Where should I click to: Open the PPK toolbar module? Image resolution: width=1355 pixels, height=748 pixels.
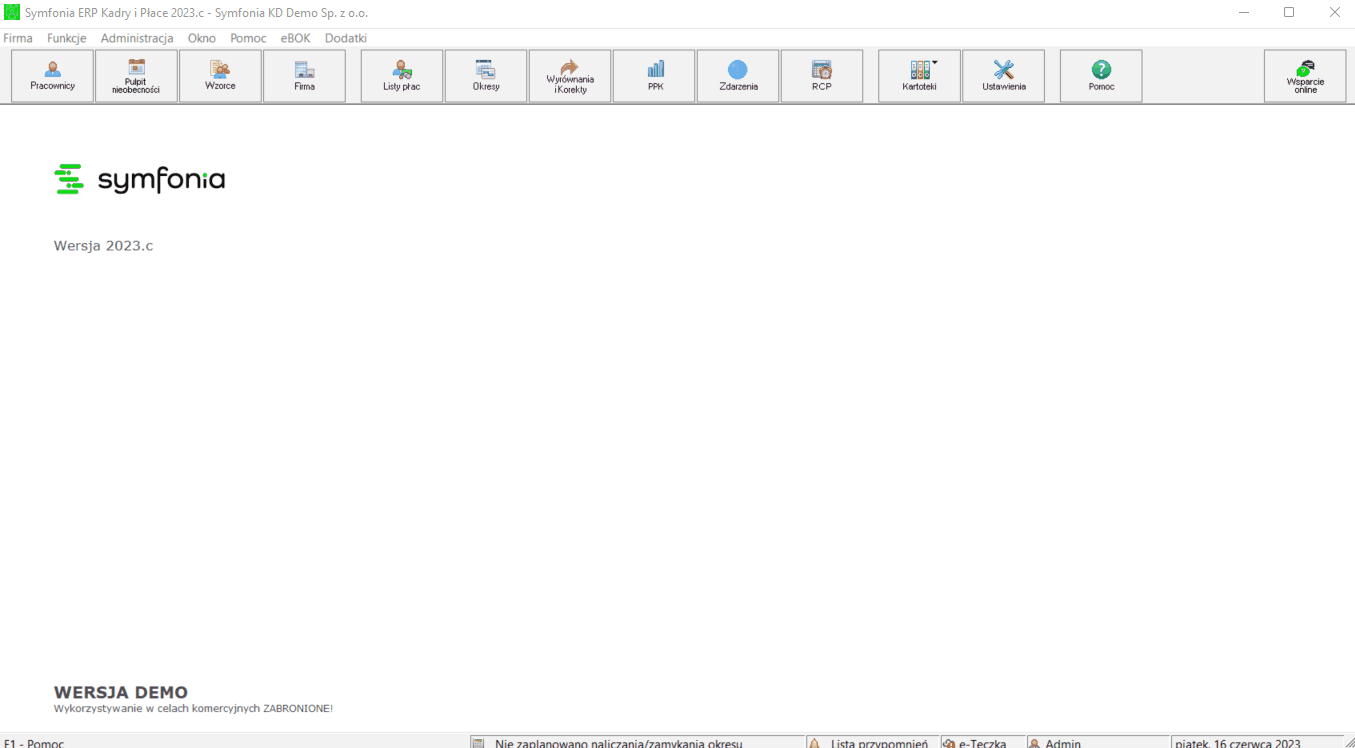point(655,76)
